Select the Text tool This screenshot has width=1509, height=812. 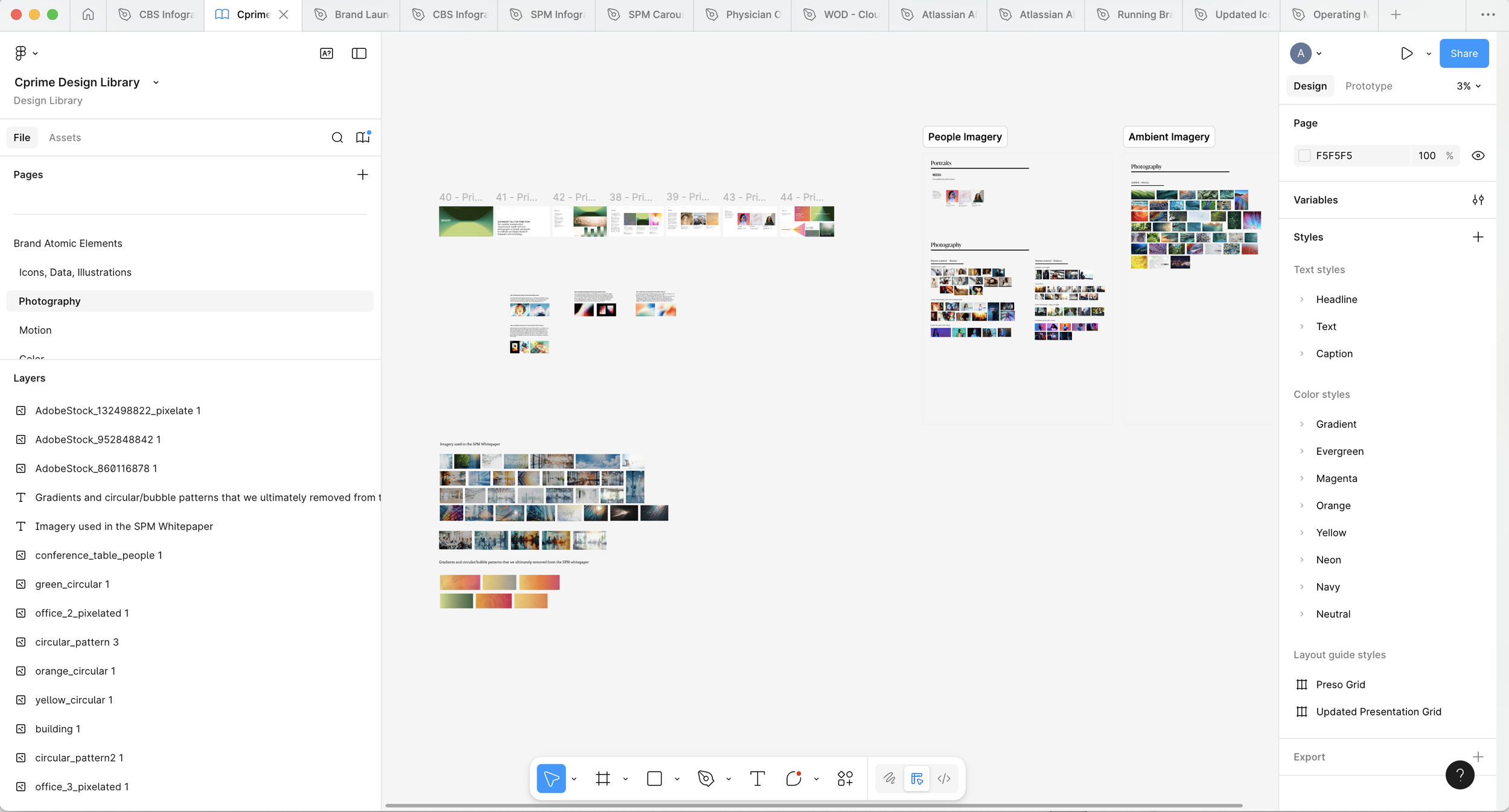tap(757, 779)
